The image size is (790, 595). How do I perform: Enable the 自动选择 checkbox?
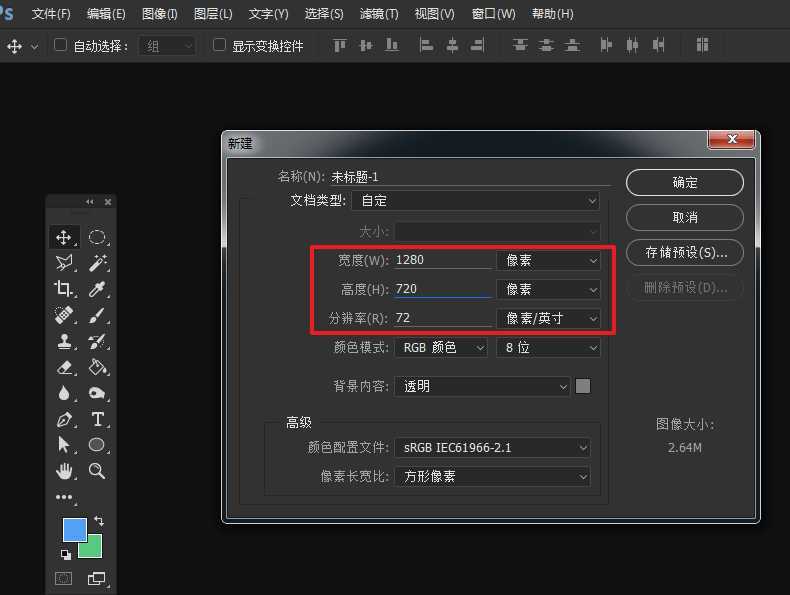(x=60, y=45)
